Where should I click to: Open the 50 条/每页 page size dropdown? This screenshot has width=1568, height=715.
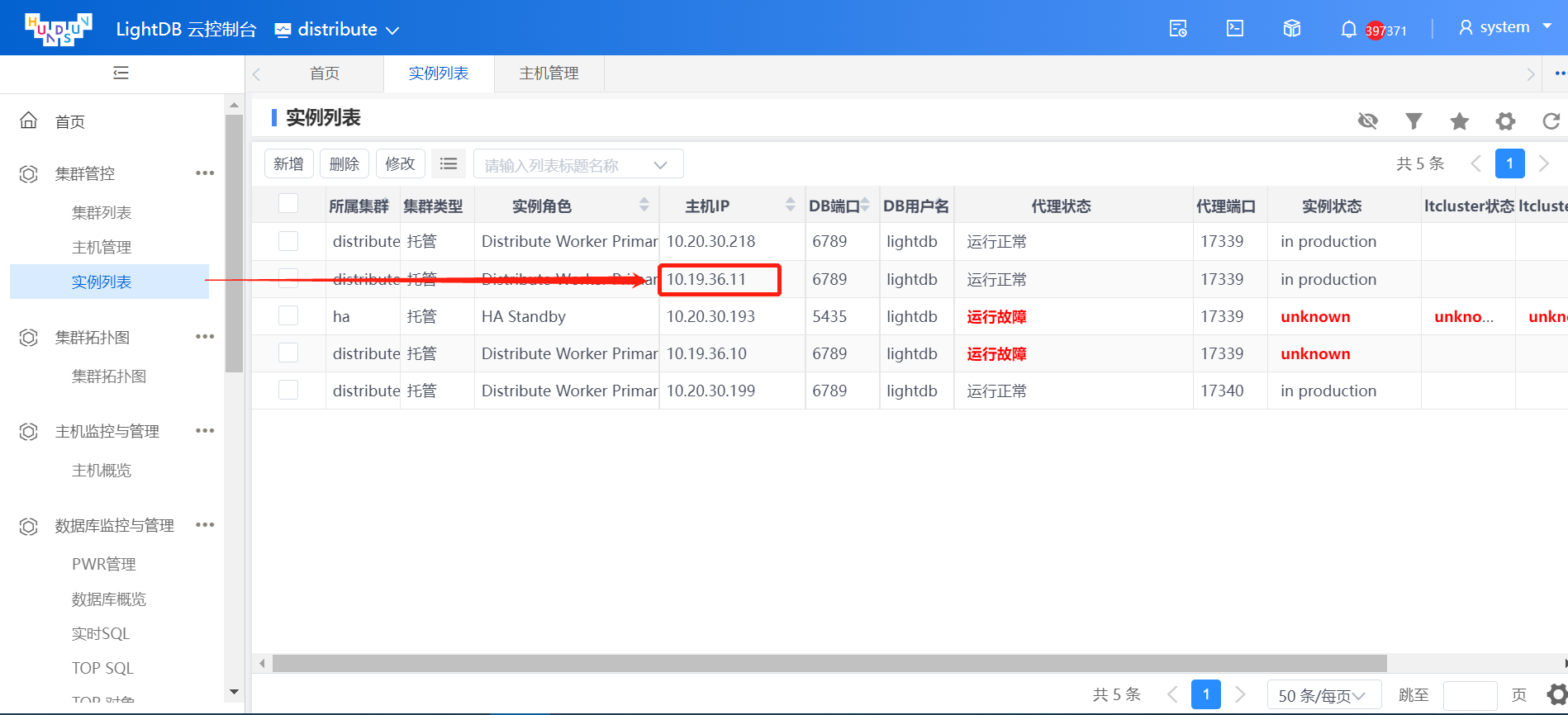tap(1324, 695)
